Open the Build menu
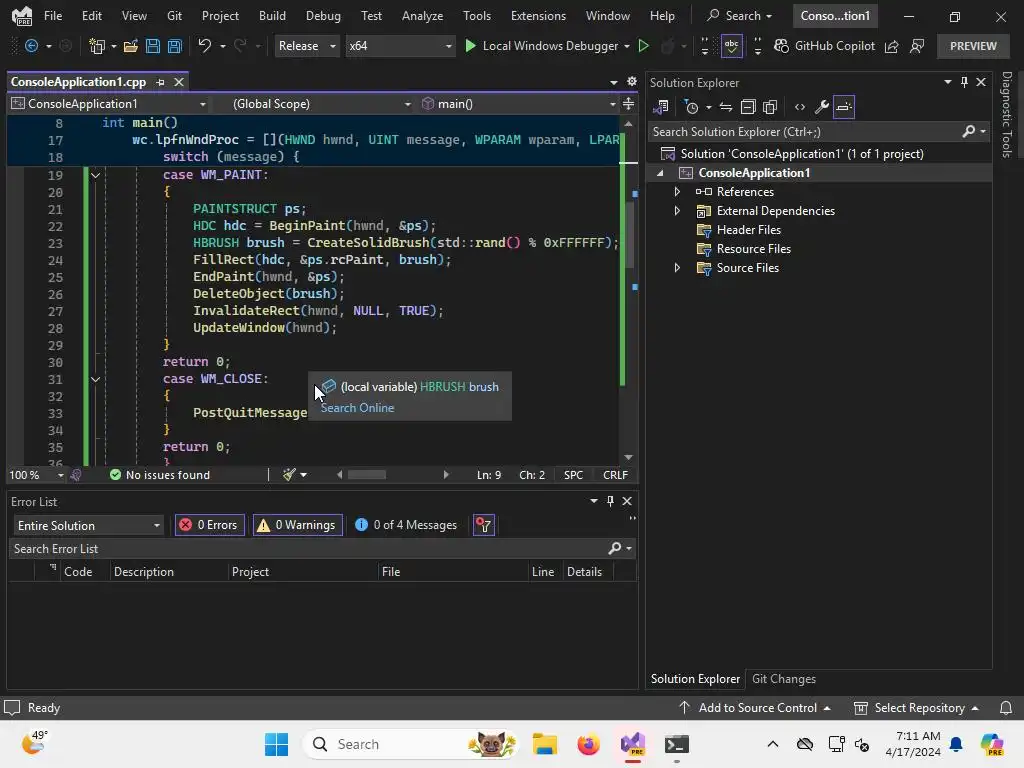The width and height of the screenshot is (1024, 768). (272, 16)
